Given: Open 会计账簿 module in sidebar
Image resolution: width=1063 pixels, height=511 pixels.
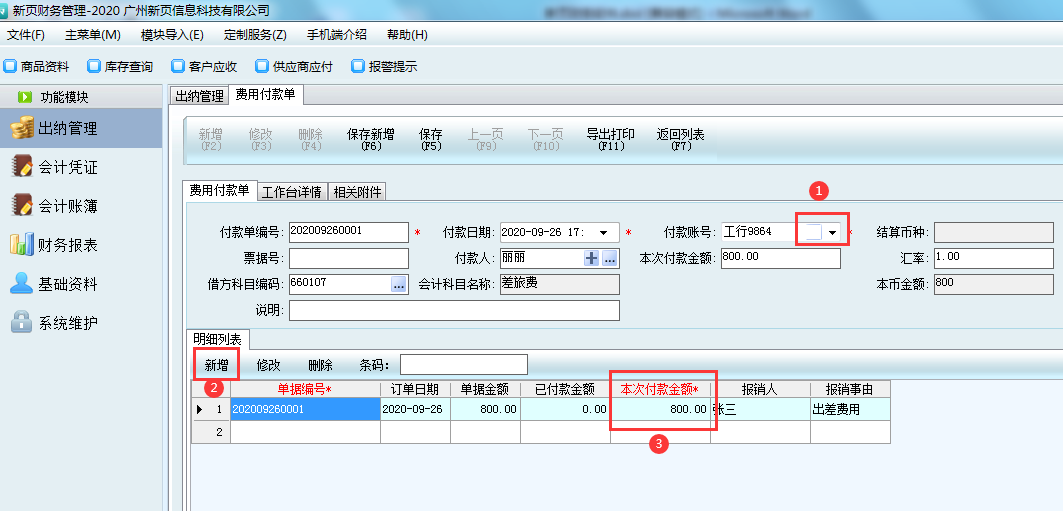Looking at the screenshot, I should coord(68,206).
